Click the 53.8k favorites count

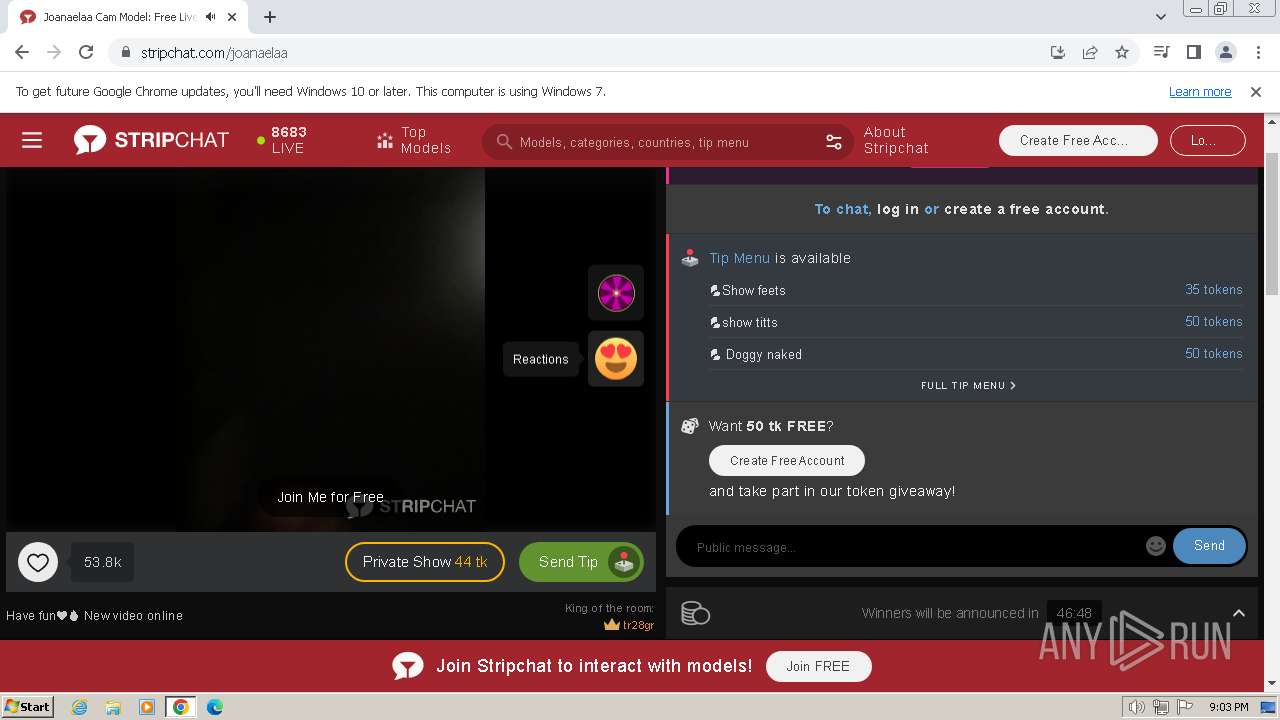(102, 562)
